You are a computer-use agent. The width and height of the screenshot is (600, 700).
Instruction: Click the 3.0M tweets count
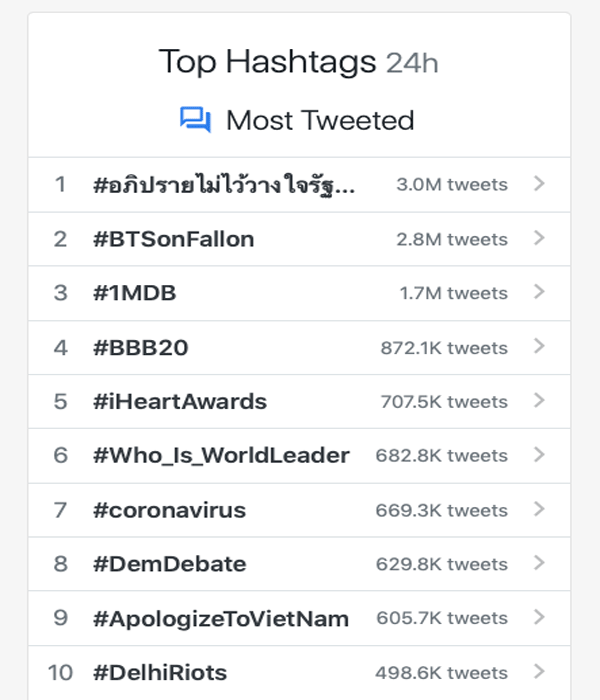click(452, 185)
